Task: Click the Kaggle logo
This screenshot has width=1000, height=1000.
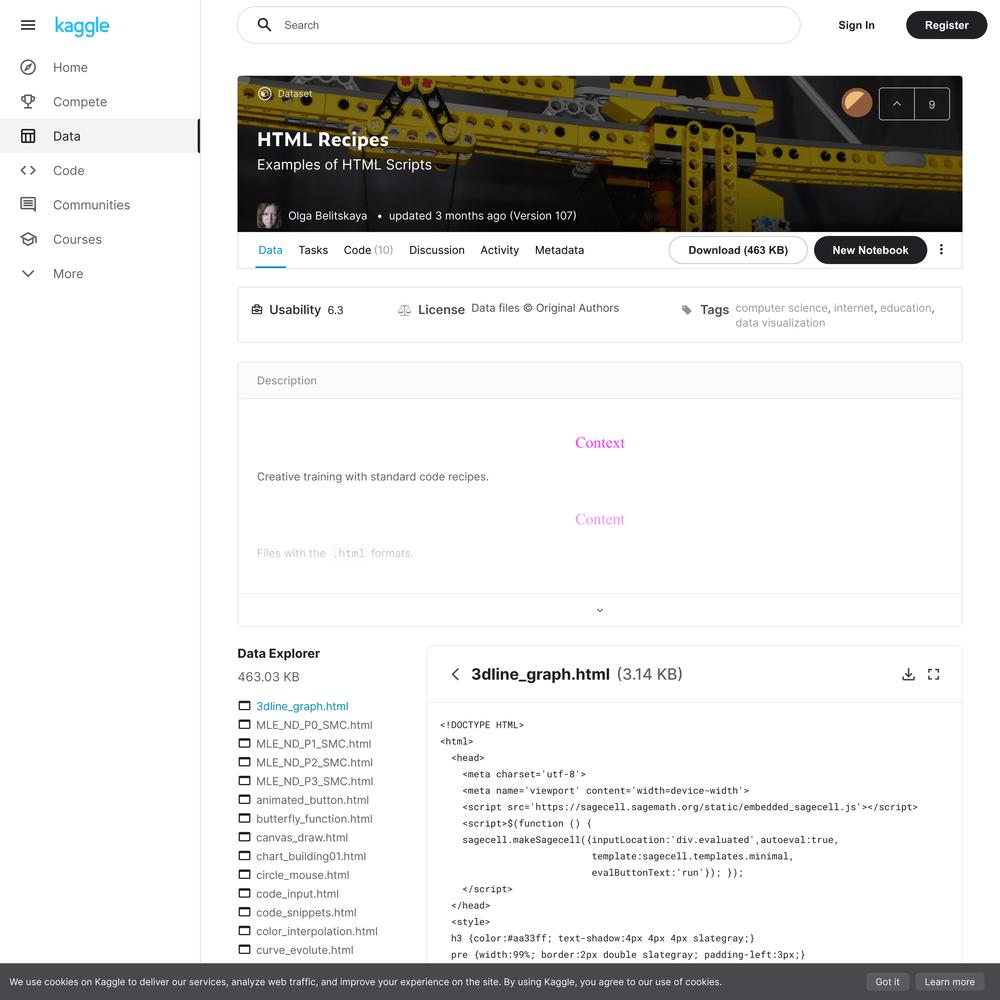Action: [x=82, y=26]
